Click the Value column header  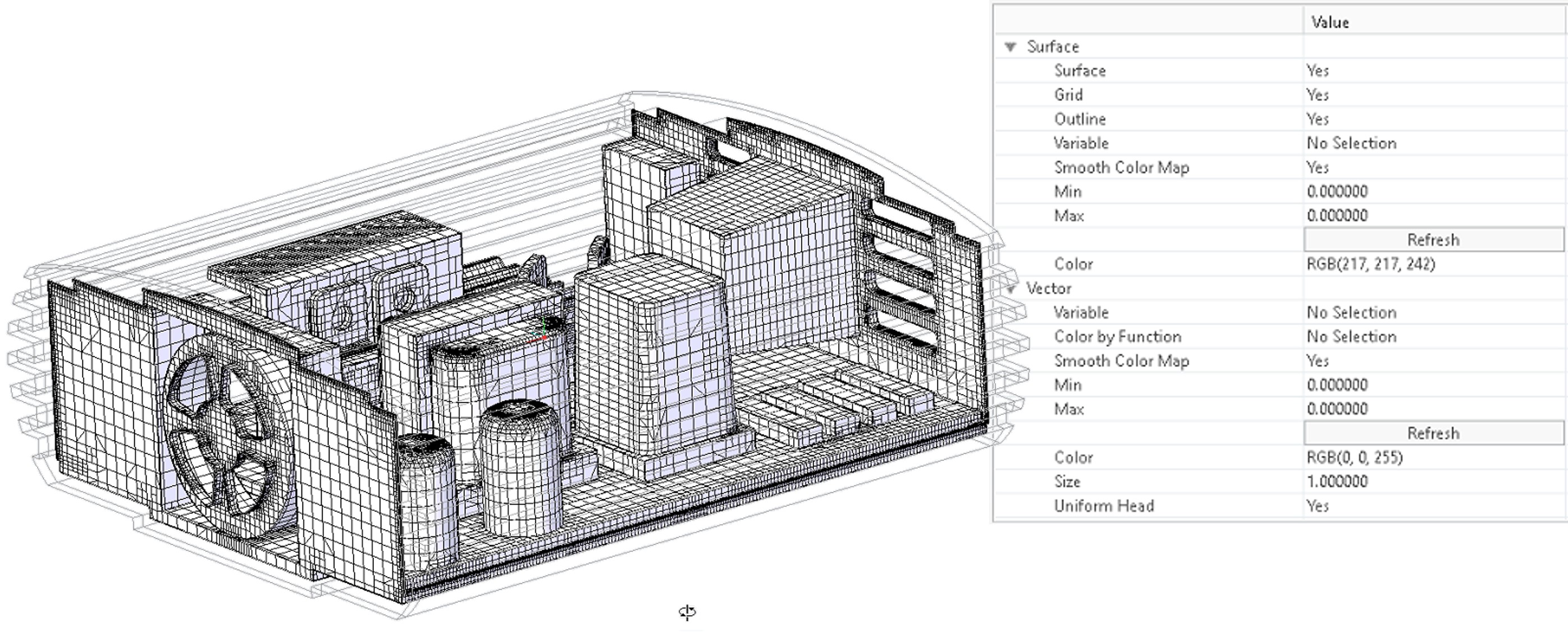pos(1331,22)
